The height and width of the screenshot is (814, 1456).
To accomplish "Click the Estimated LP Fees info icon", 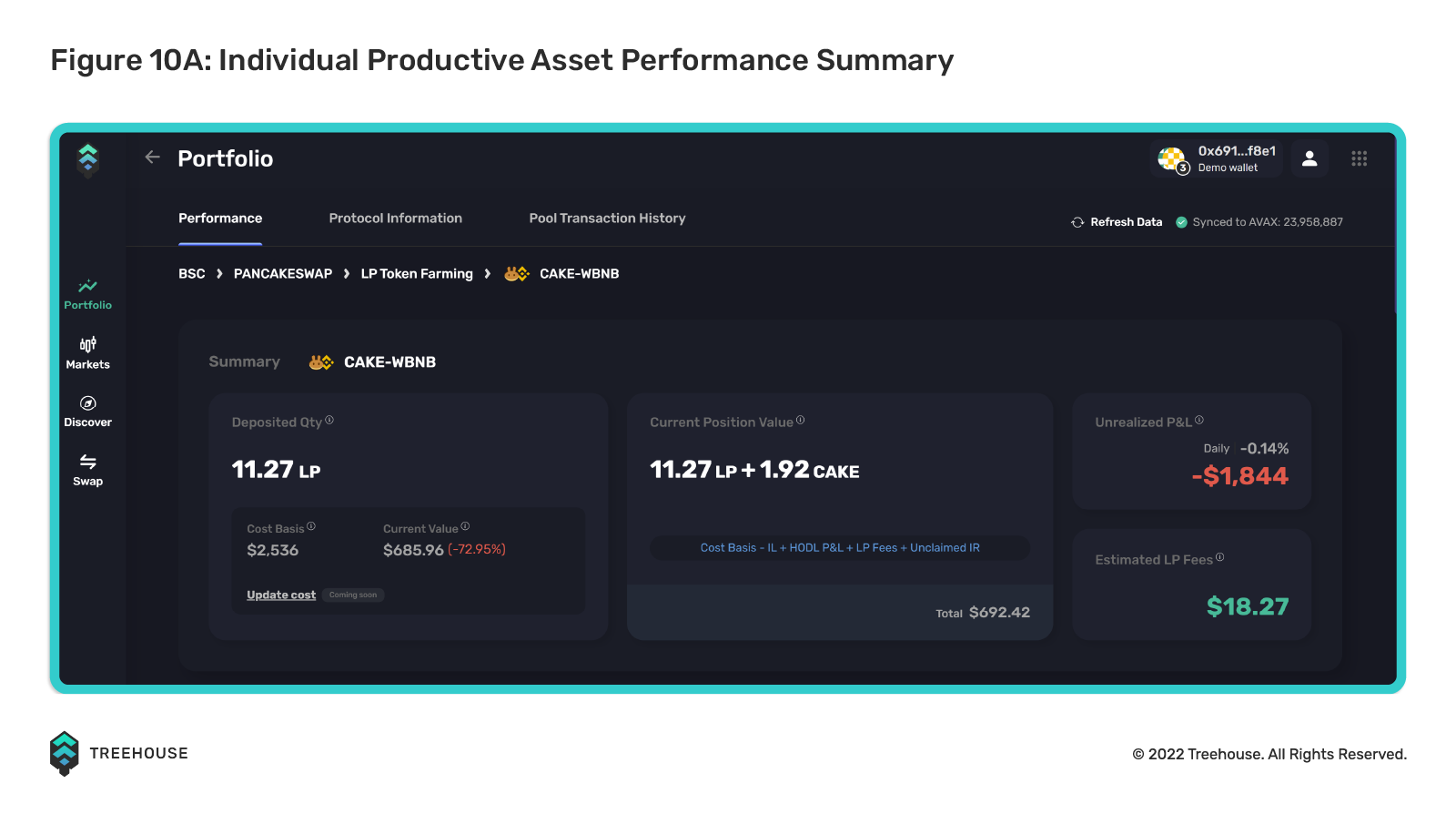I will 1220,557.
